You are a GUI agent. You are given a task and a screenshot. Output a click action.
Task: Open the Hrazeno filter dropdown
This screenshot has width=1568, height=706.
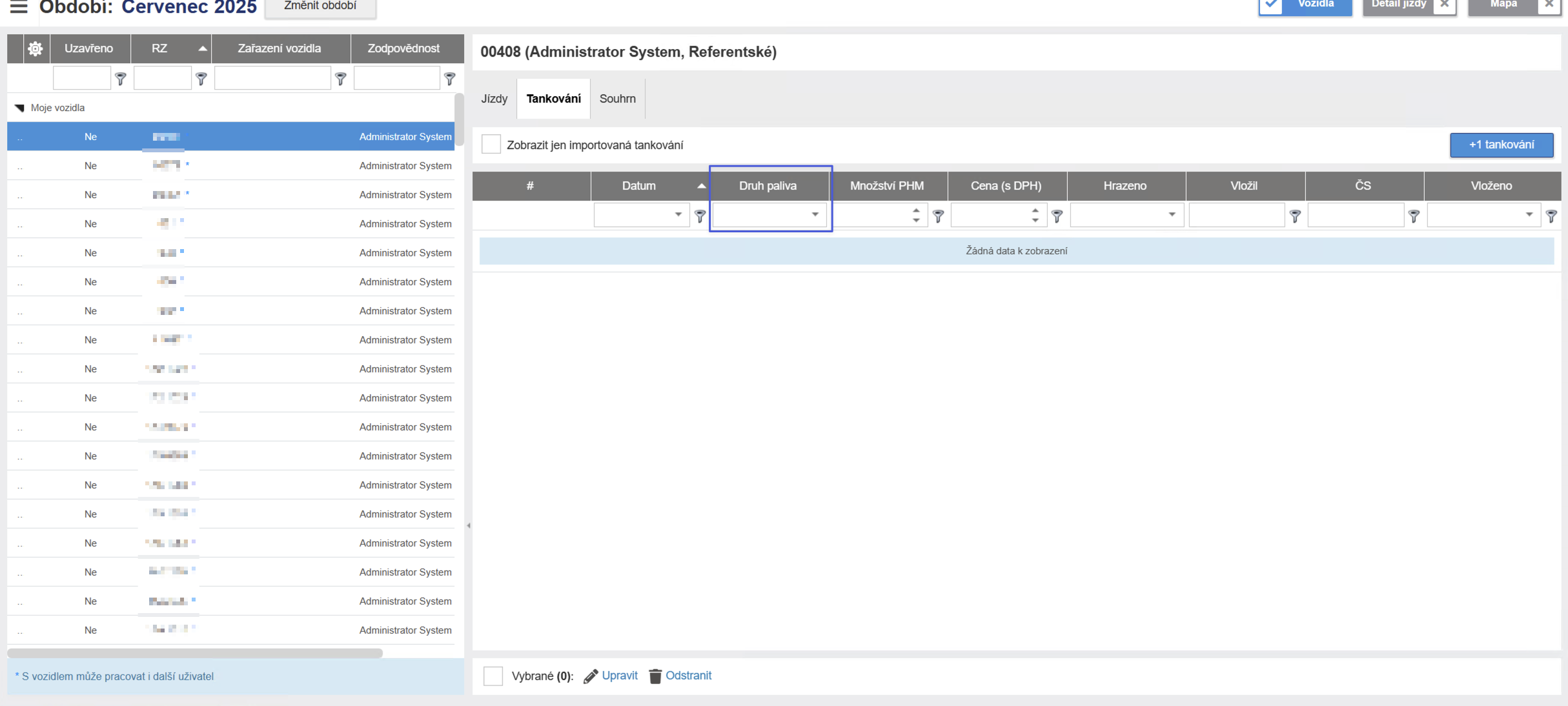pos(1172,214)
